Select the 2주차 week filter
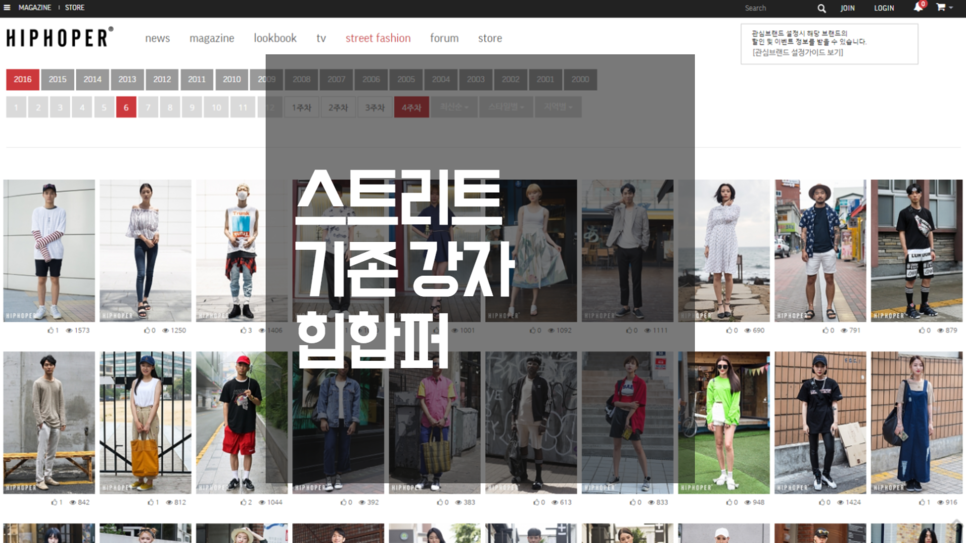 click(x=338, y=107)
